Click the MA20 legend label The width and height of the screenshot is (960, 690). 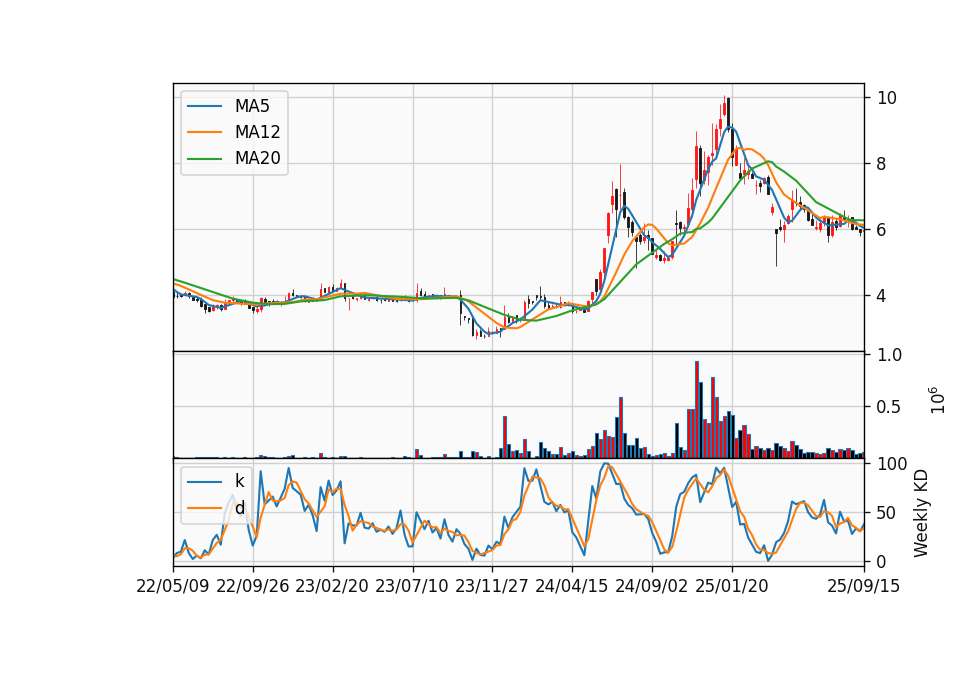click(257, 159)
